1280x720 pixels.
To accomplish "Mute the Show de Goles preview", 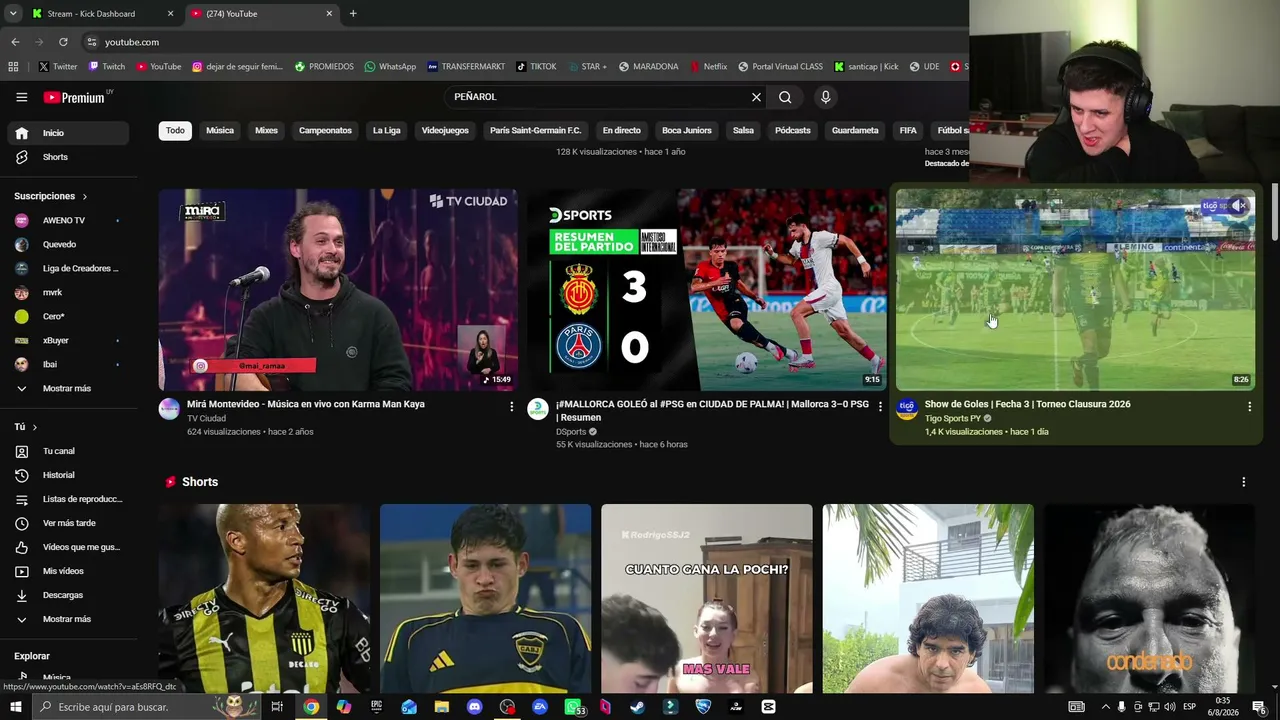I will tap(1238, 206).
